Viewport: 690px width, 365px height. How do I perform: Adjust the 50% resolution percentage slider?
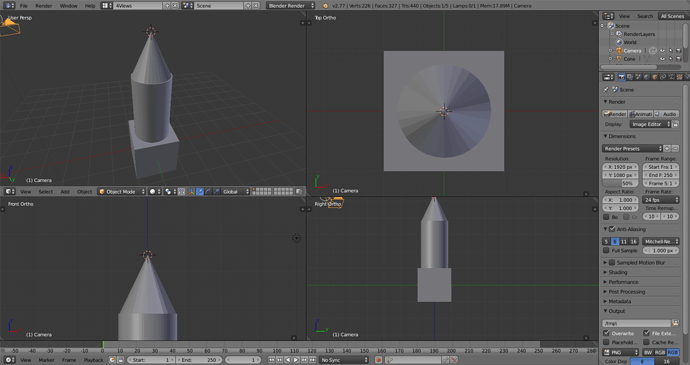(x=620, y=183)
